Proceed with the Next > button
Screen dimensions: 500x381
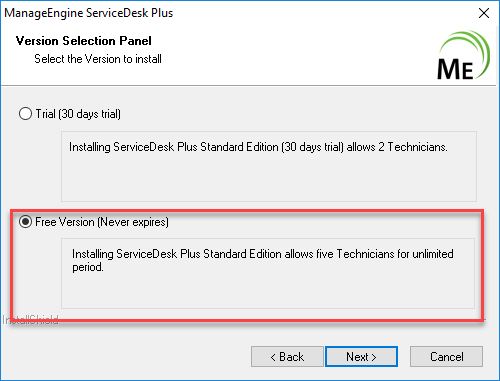pyautogui.click(x=361, y=357)
